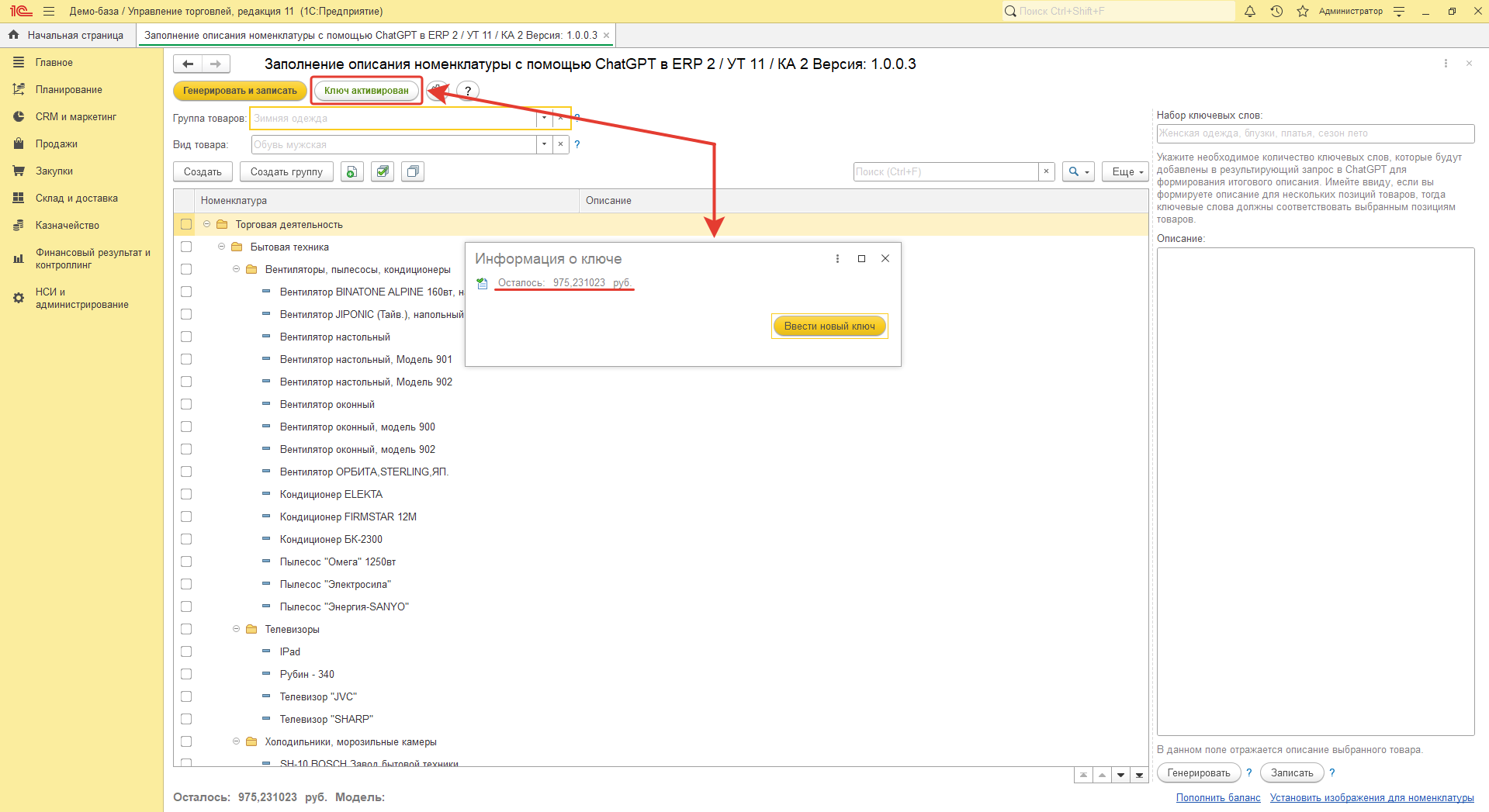Click the check all items icon

(x=383, y=172)
